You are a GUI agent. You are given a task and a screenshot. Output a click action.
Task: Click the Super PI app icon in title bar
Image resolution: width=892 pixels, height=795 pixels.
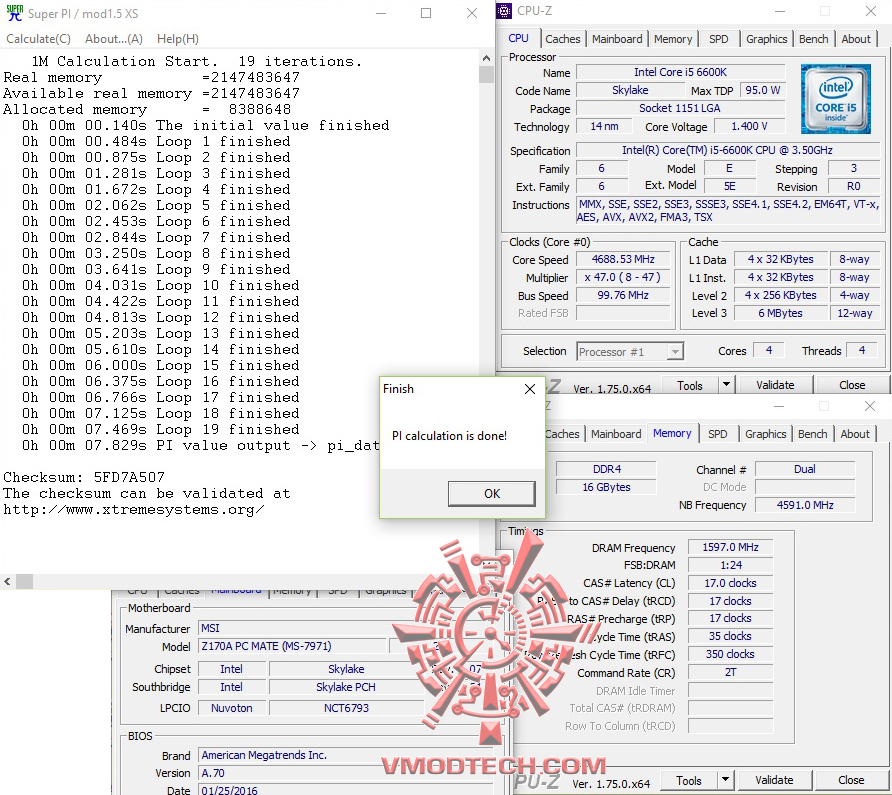coord(14,13)
